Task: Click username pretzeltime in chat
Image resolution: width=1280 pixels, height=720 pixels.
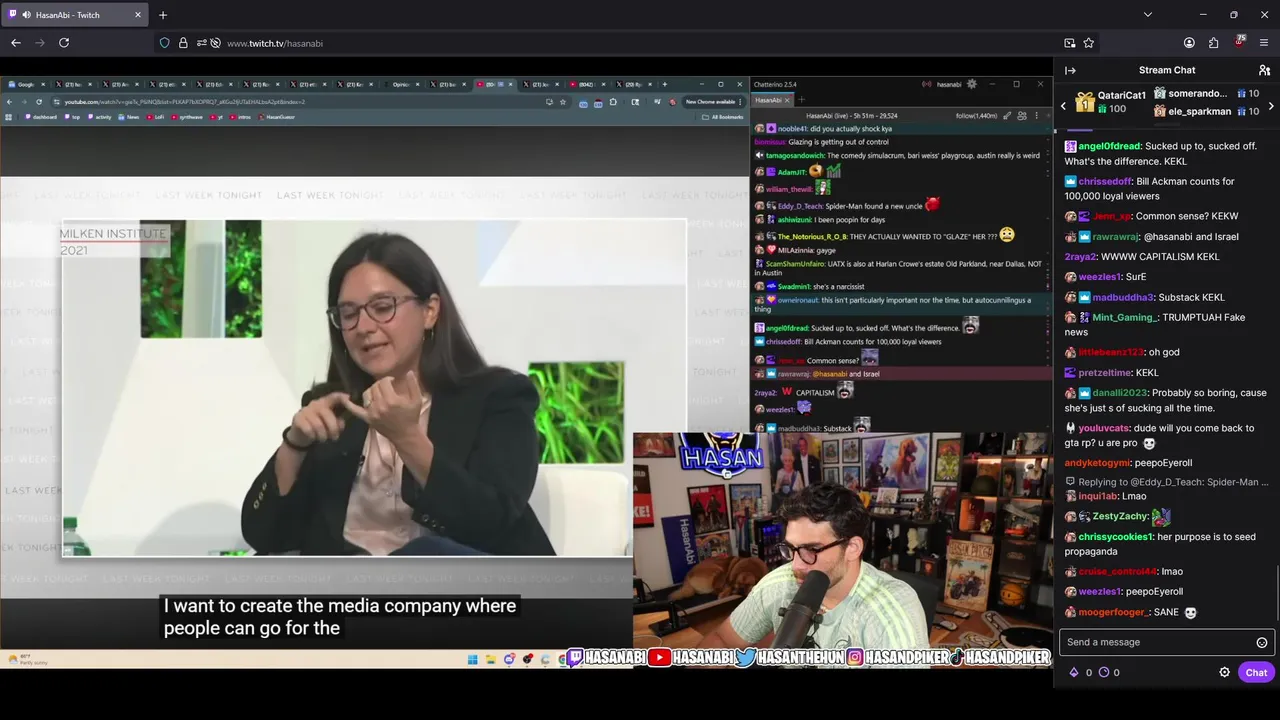Action: (x=1105, y=373)
